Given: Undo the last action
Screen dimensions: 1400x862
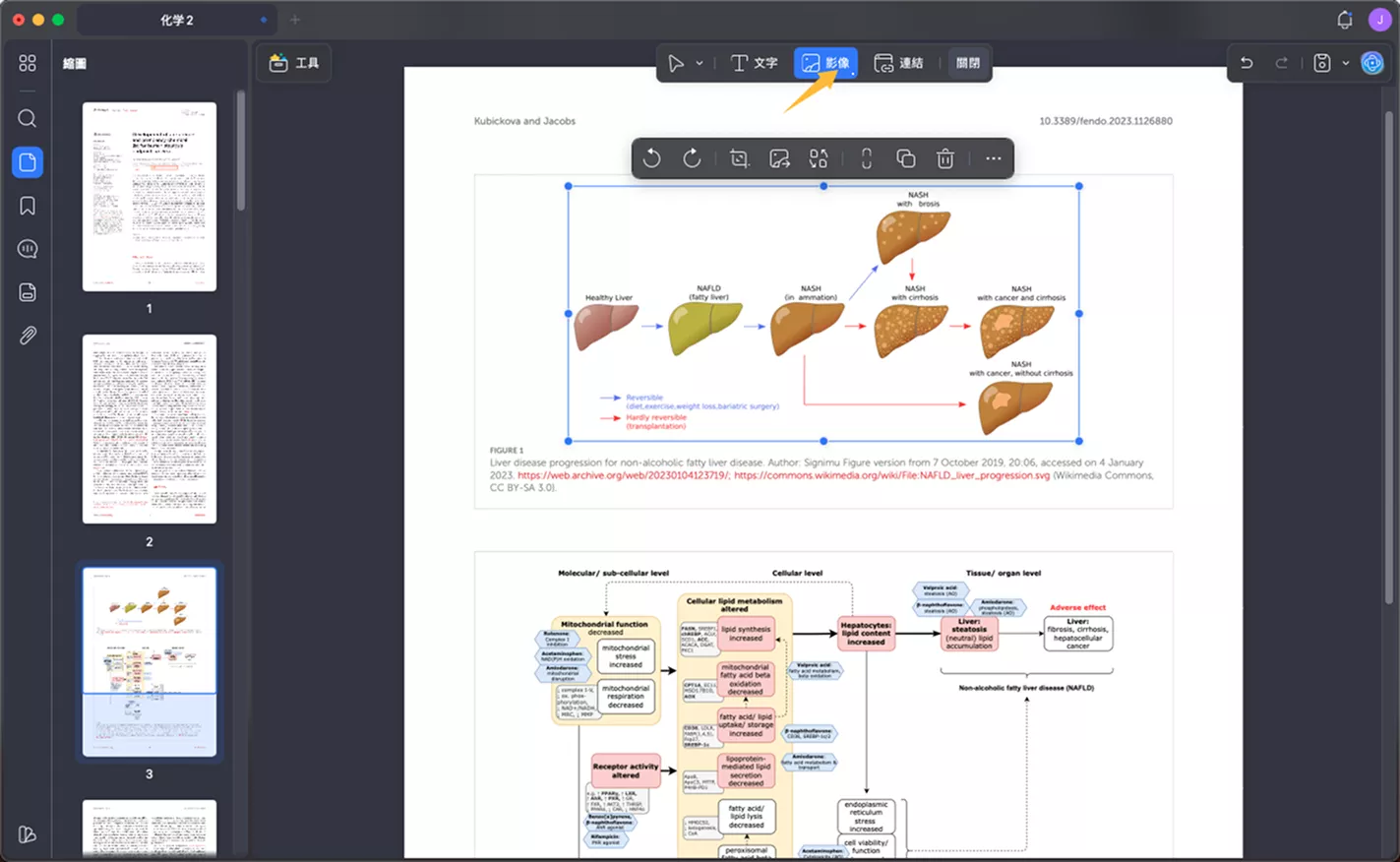Looking at the screenshot, I should tap(1247, 63).
